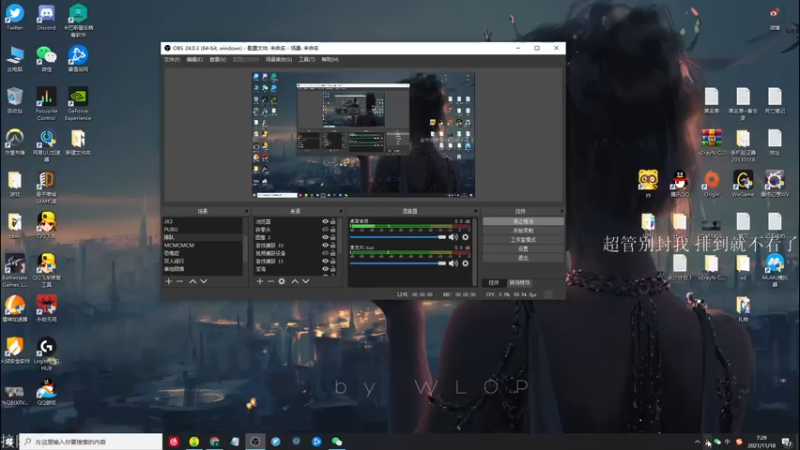Open Mic/Aux settings gear in mixer

click(465, 263)
